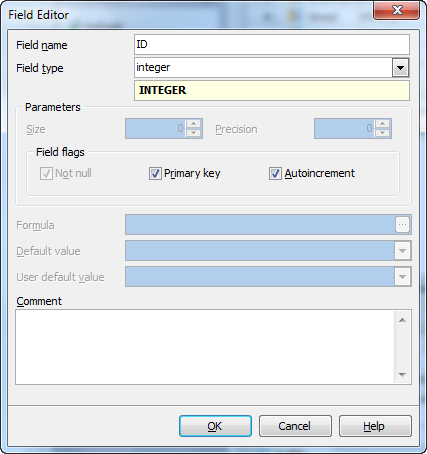The height and width of the screenshot is (454, 427).
Task: Click into the Field name input
Action: click(272, 45)
